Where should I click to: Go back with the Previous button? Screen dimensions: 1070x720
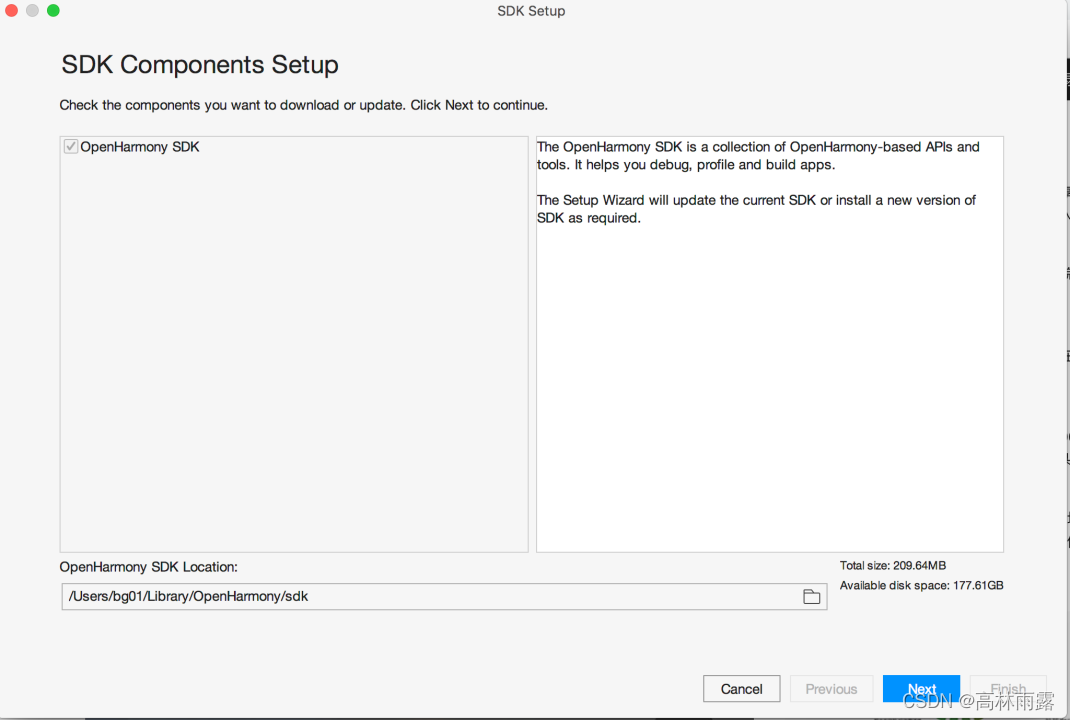(x=831, y=689)
